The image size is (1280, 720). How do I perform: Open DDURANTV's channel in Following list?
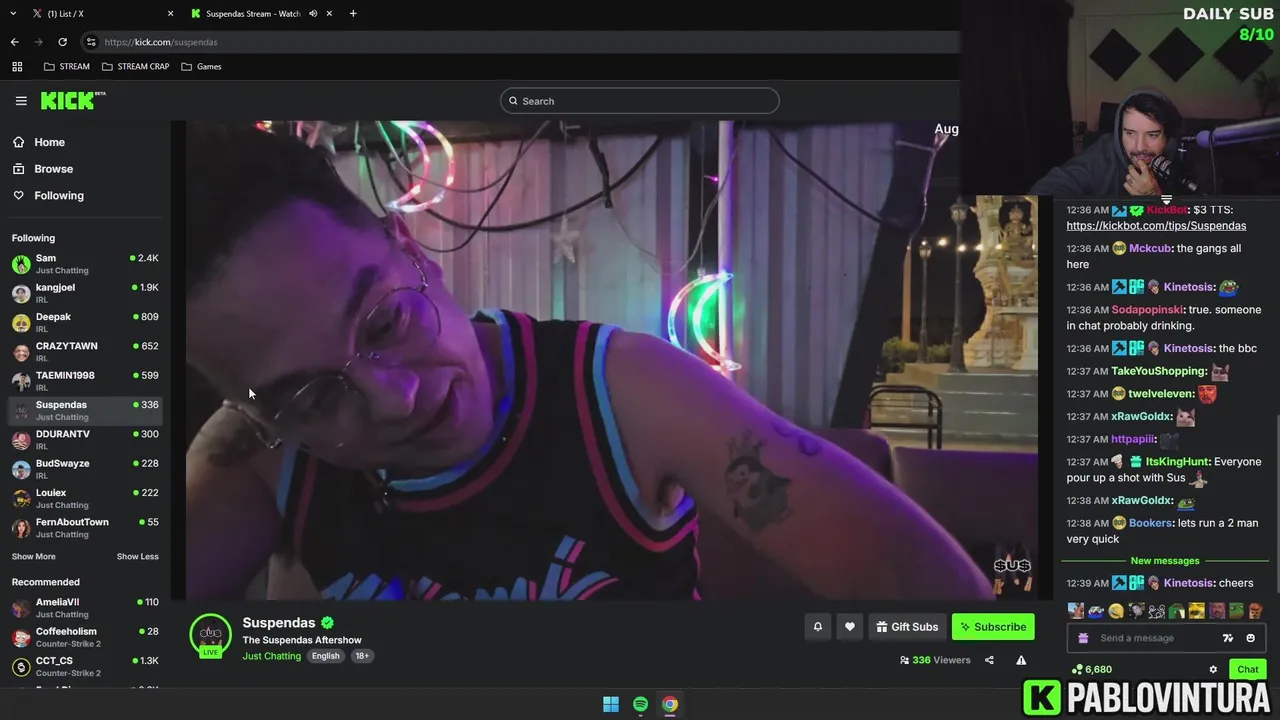[85, 440]
